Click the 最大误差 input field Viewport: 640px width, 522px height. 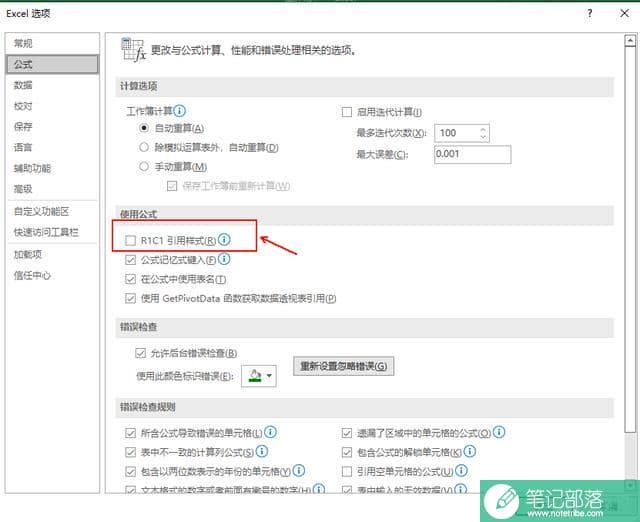coord(472,154)
